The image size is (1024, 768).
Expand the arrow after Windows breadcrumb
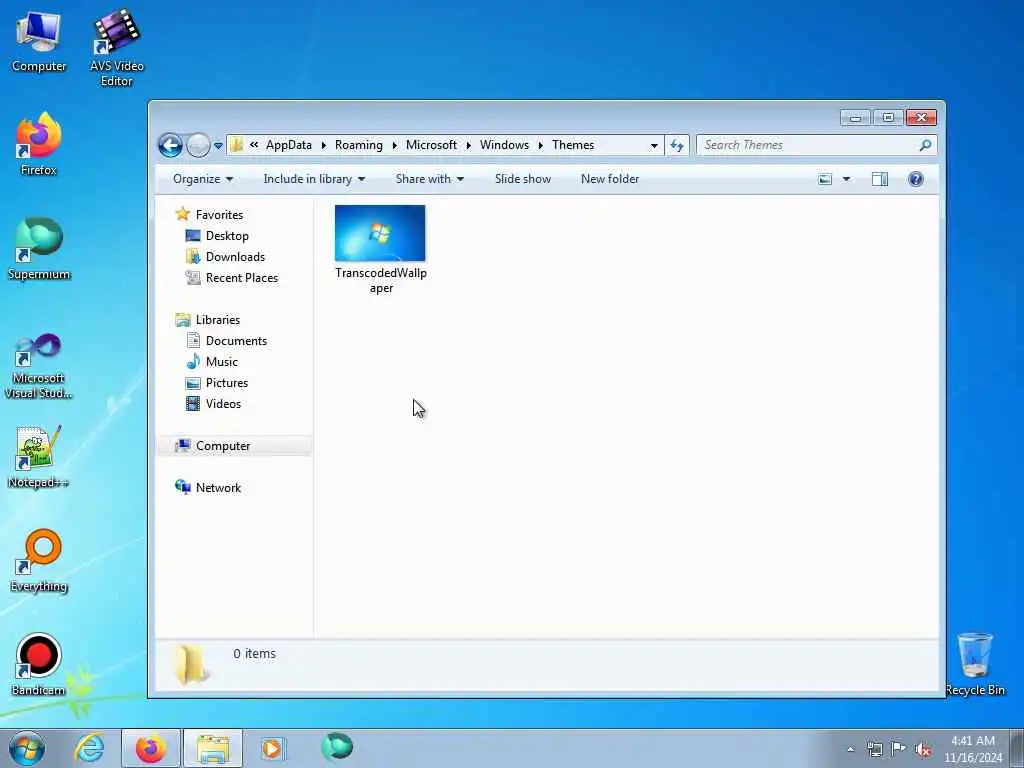[541, 145]
